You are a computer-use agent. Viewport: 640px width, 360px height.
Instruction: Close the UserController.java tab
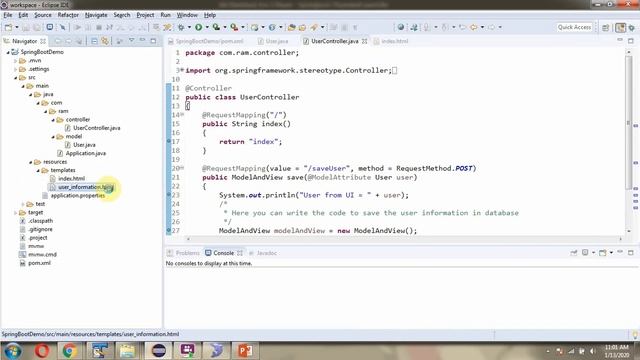point(364,41)
